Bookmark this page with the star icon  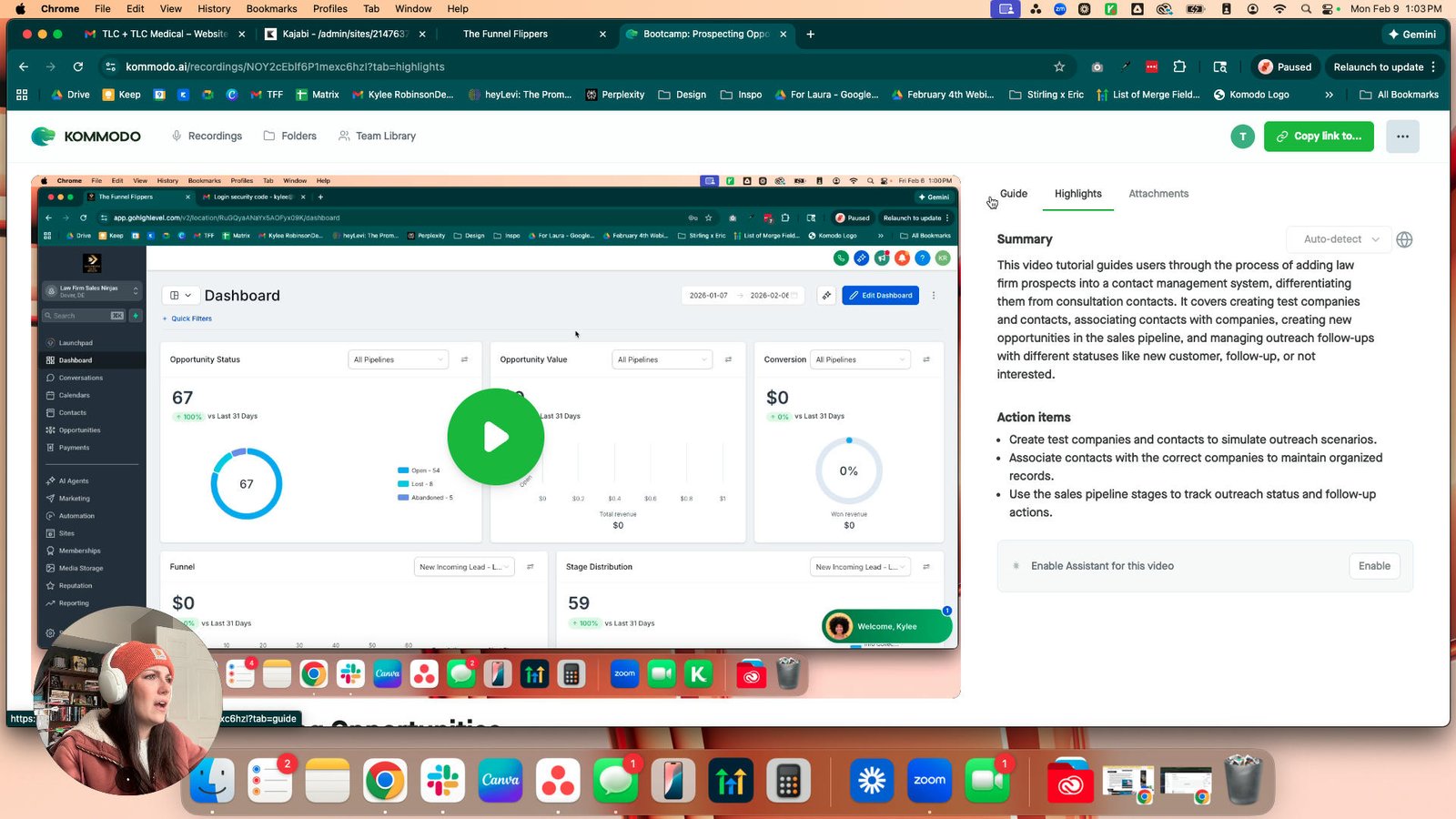click(1058, 66)
